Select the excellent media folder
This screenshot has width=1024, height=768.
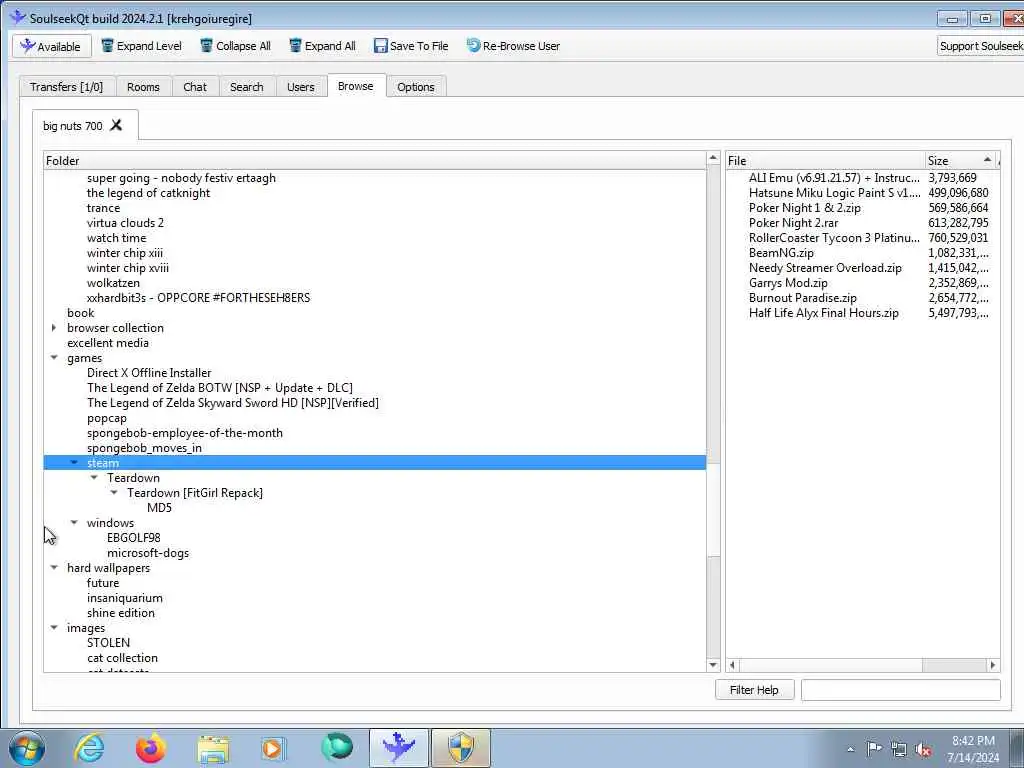[x=108, y=343]
